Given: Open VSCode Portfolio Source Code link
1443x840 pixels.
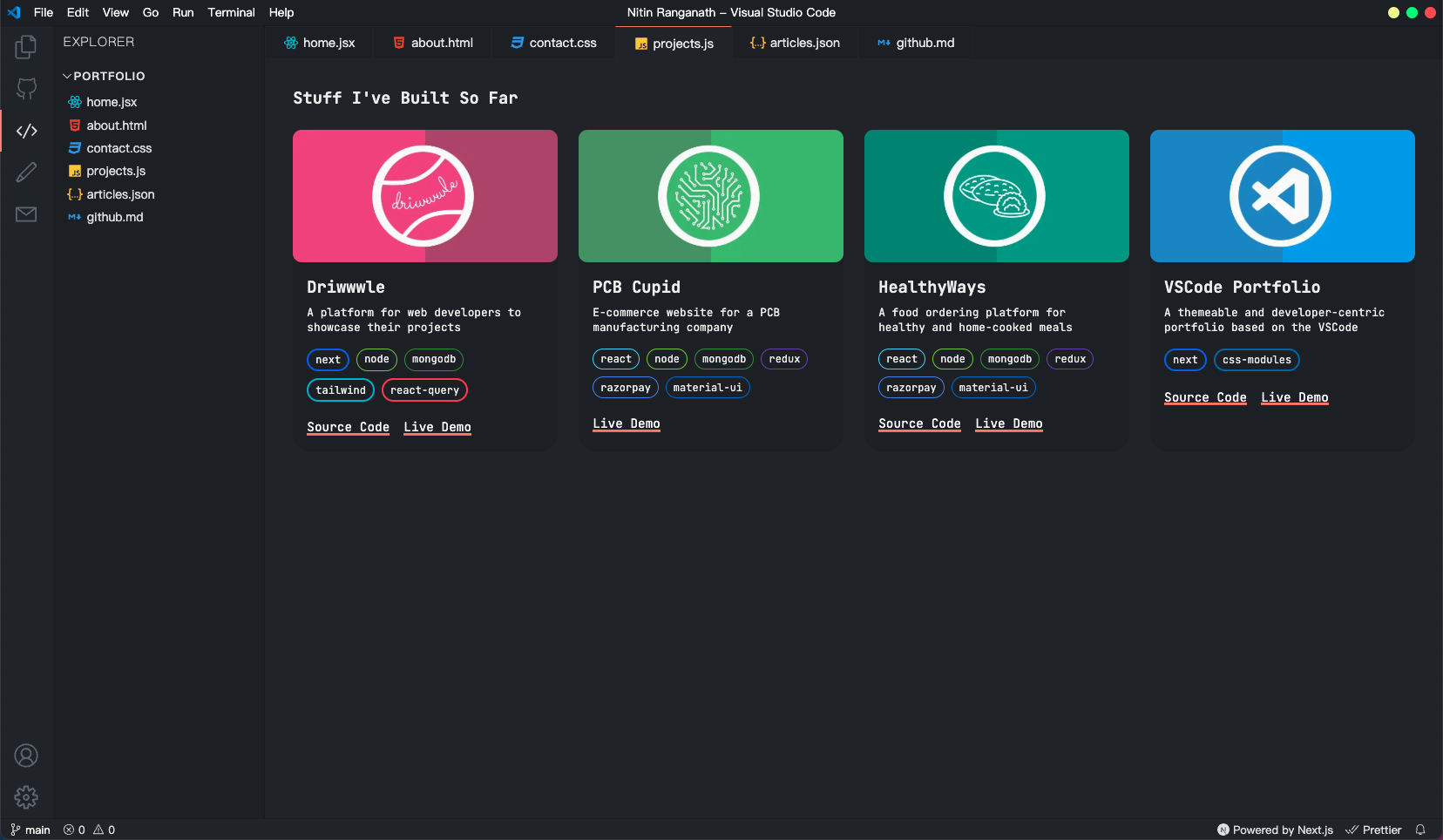Looking at the screenshot, I should click(1205, 397).
